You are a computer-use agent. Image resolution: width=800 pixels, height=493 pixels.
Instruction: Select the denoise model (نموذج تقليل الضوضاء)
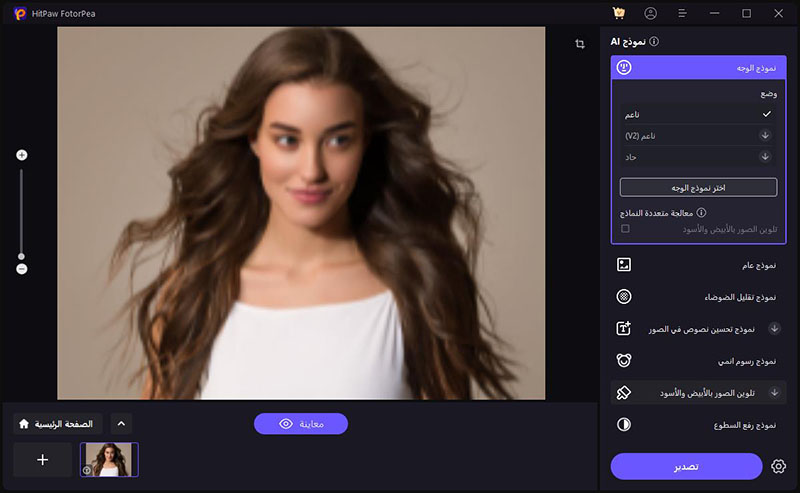pyautogui.click(x=699, y=297)
